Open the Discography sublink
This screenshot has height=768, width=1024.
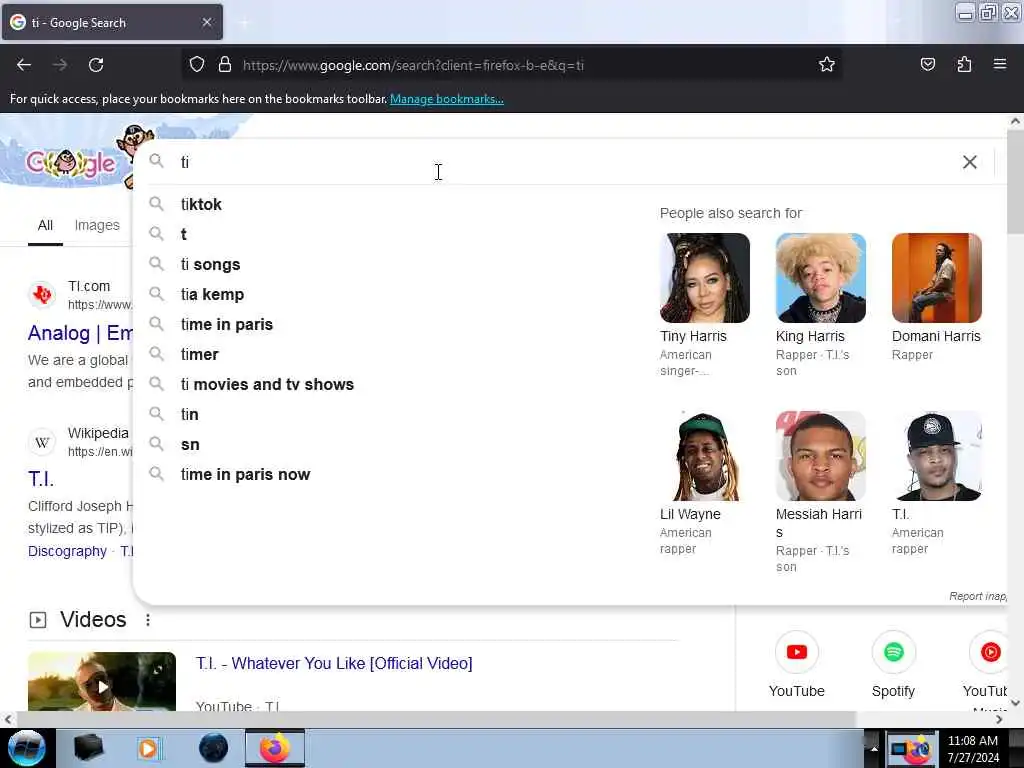67,551
